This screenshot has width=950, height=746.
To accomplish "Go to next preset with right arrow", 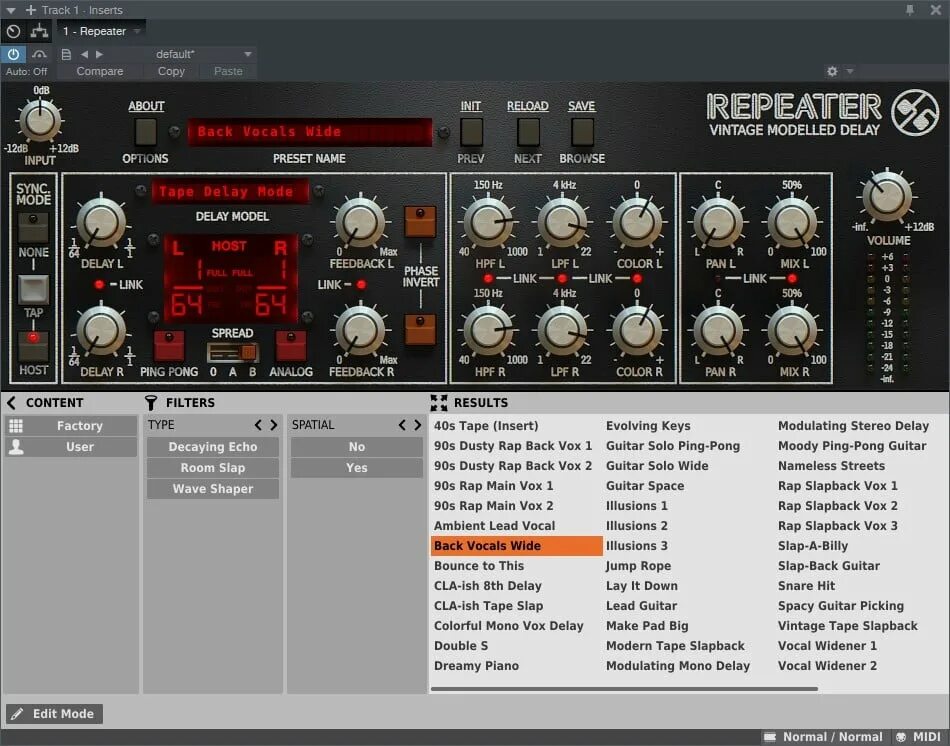I will (99, 55).
